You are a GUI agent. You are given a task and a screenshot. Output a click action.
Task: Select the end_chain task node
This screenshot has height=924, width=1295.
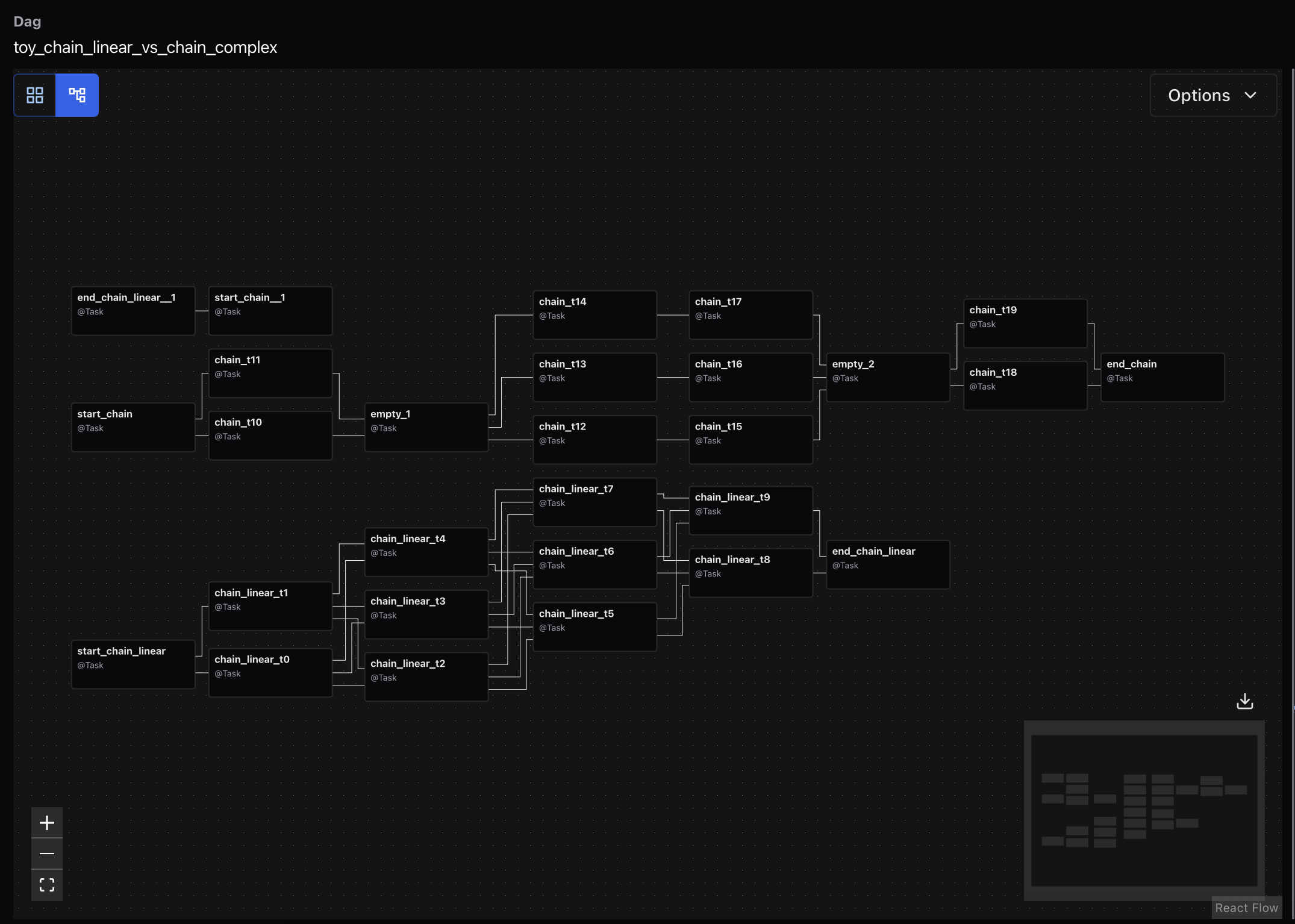1162,377
